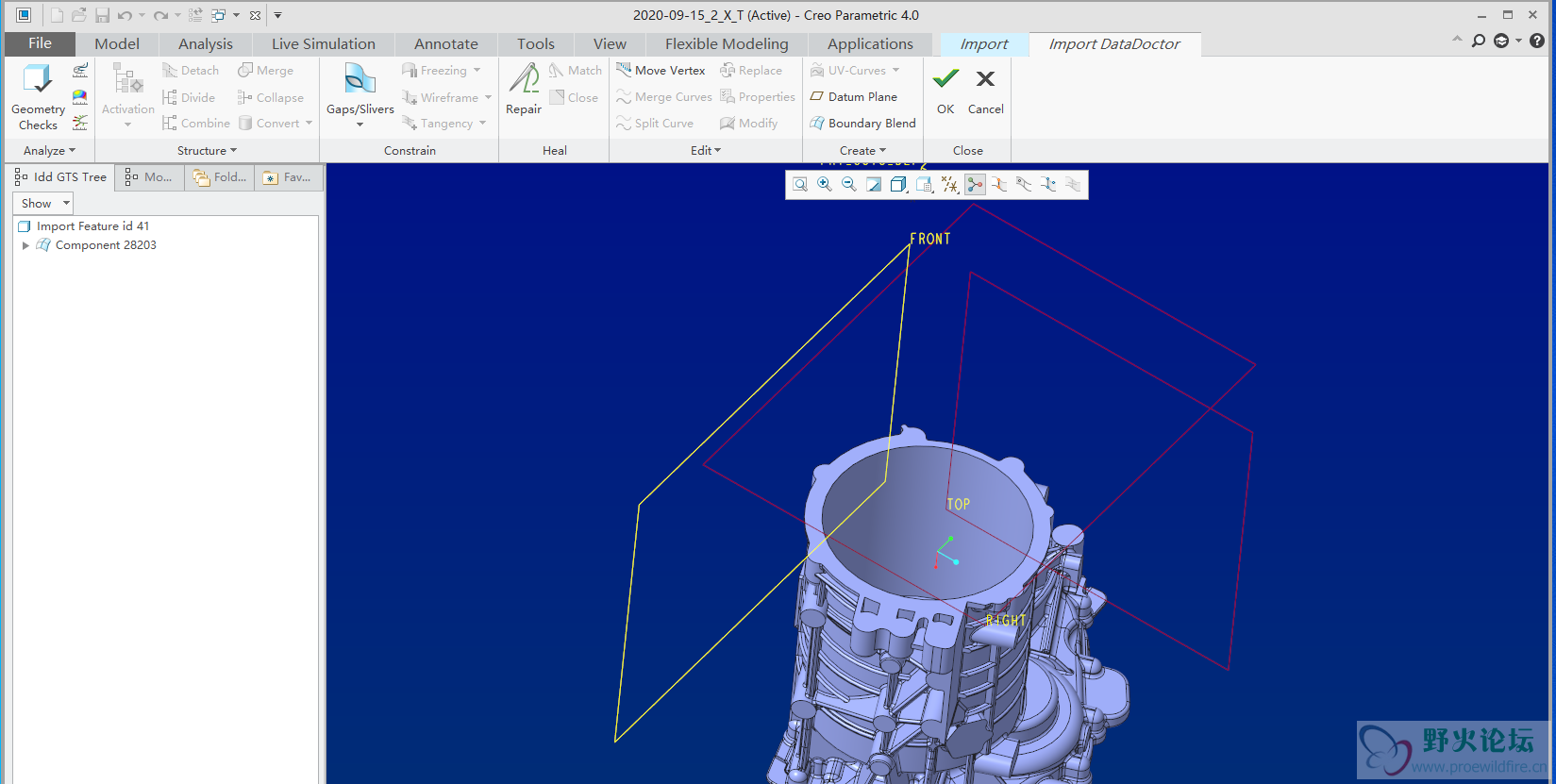Click the Refit view icon in graphics toolbar

[800, 185]
